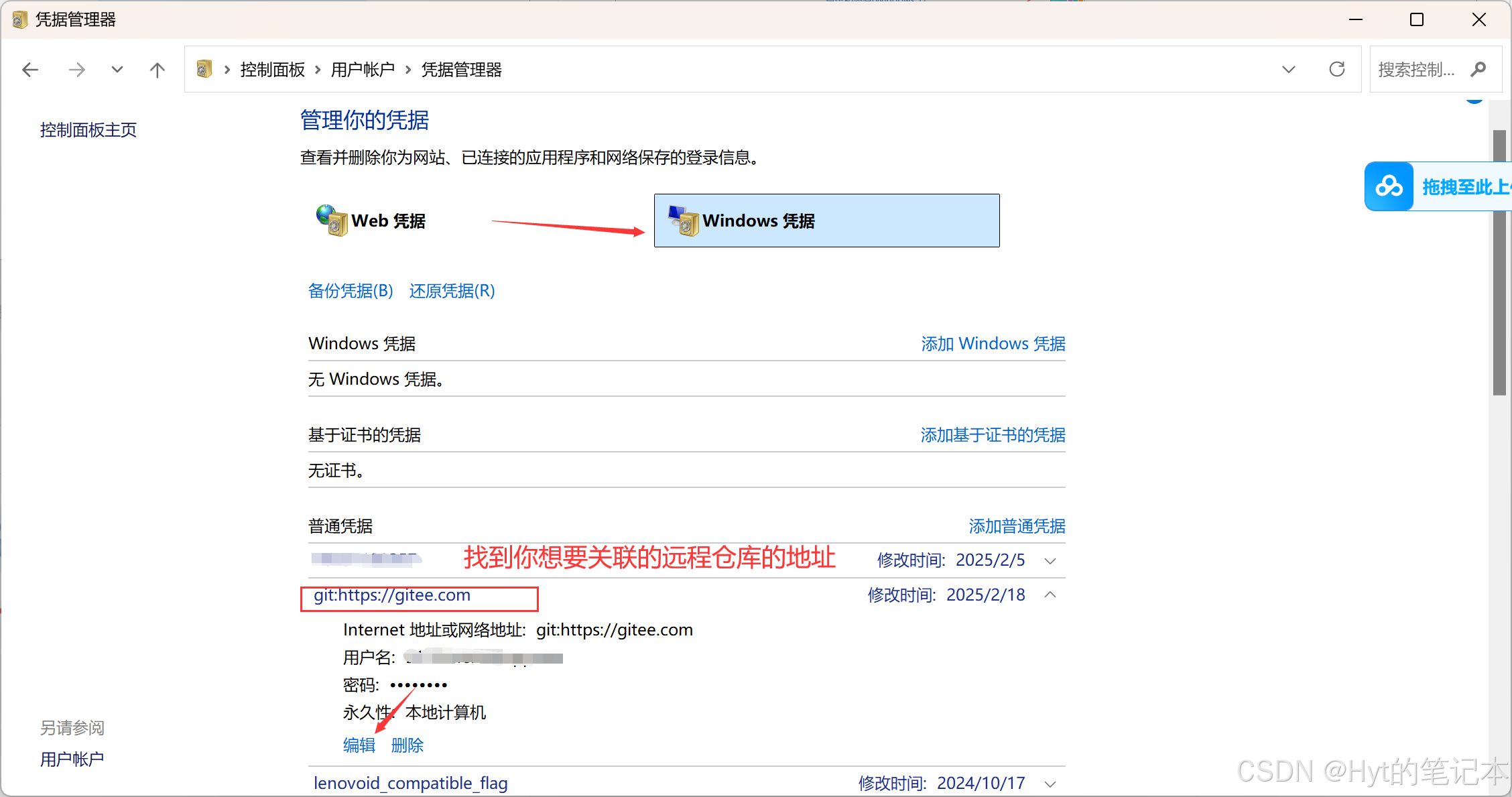The width and height of the screenshot is (1512, 797).
Task: Expand the lenovoid_compatible_flag credential
Action: click(x=1050, y=784)
